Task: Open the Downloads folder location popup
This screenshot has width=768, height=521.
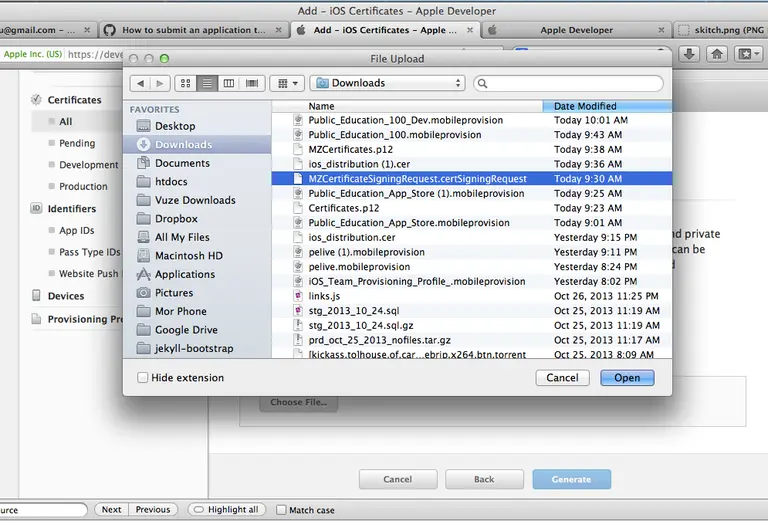Action: click(387, 83)
